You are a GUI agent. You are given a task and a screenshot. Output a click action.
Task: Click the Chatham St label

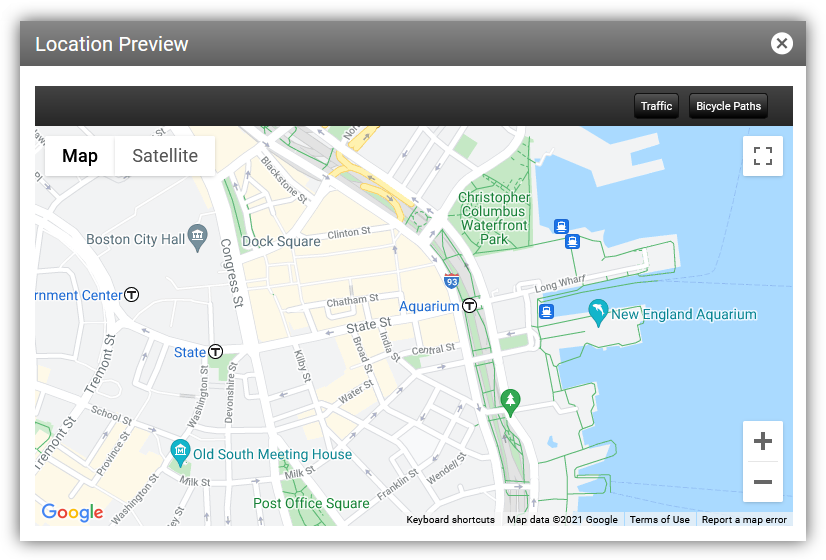click(352, 300)
